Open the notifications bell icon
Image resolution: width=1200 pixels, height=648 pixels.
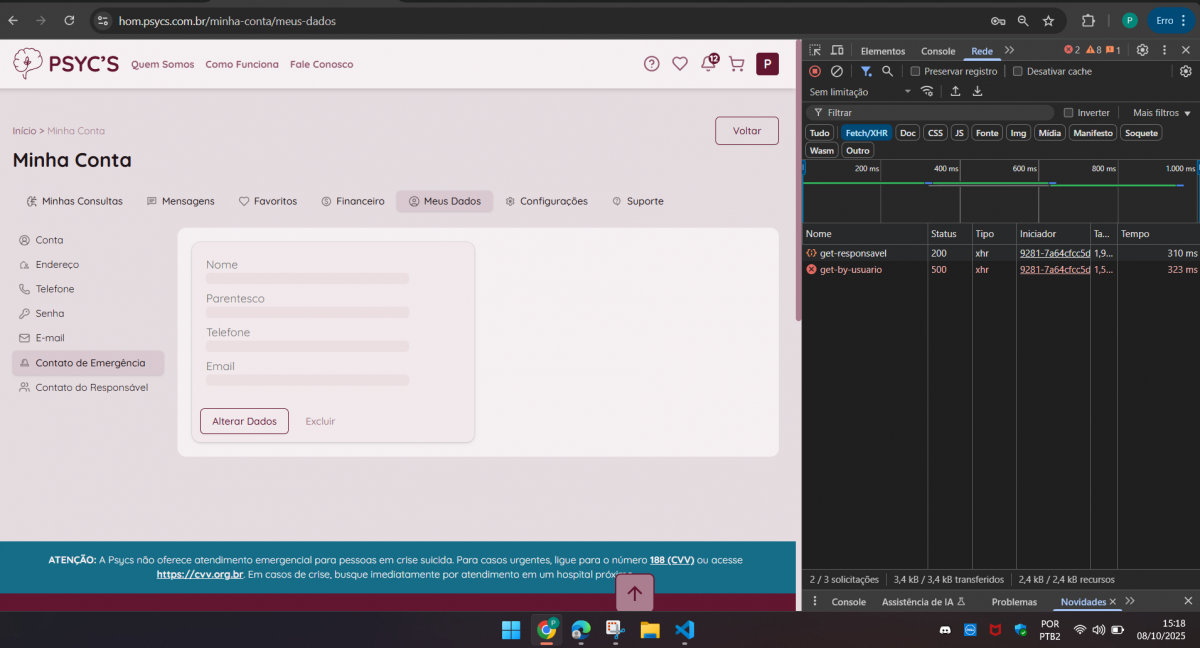708,64
